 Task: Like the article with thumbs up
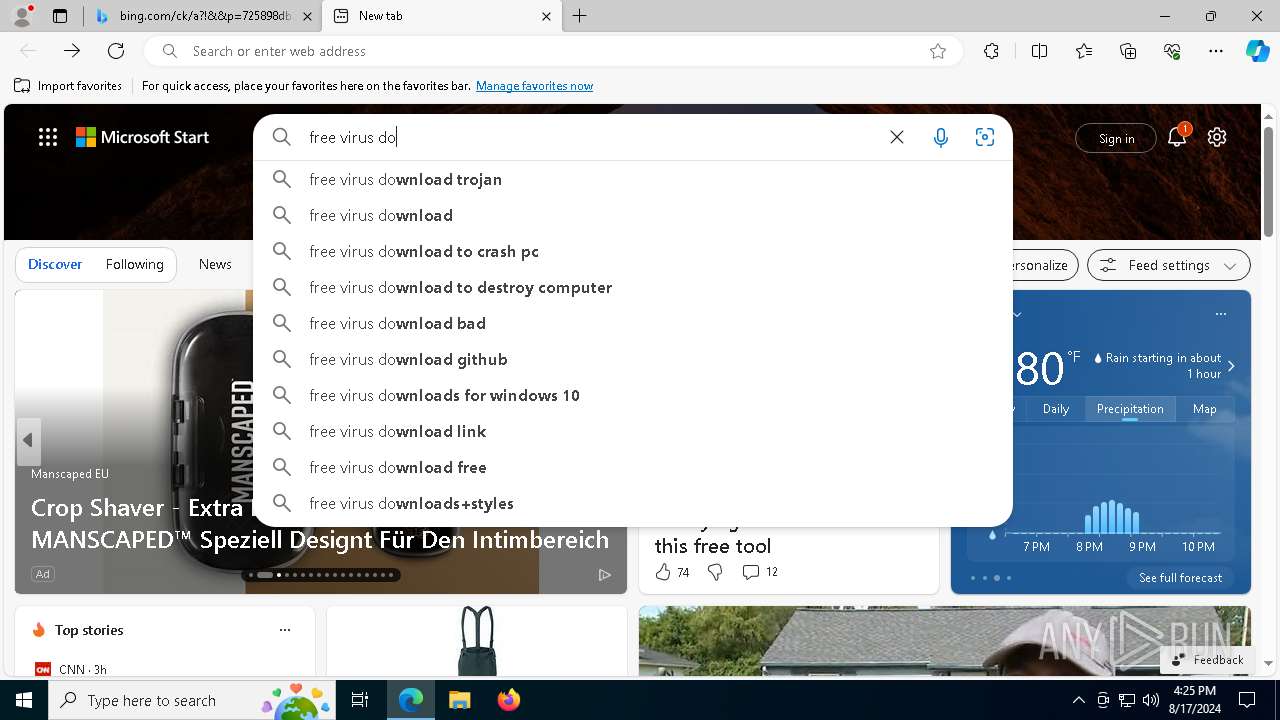(x=663, y=572)
